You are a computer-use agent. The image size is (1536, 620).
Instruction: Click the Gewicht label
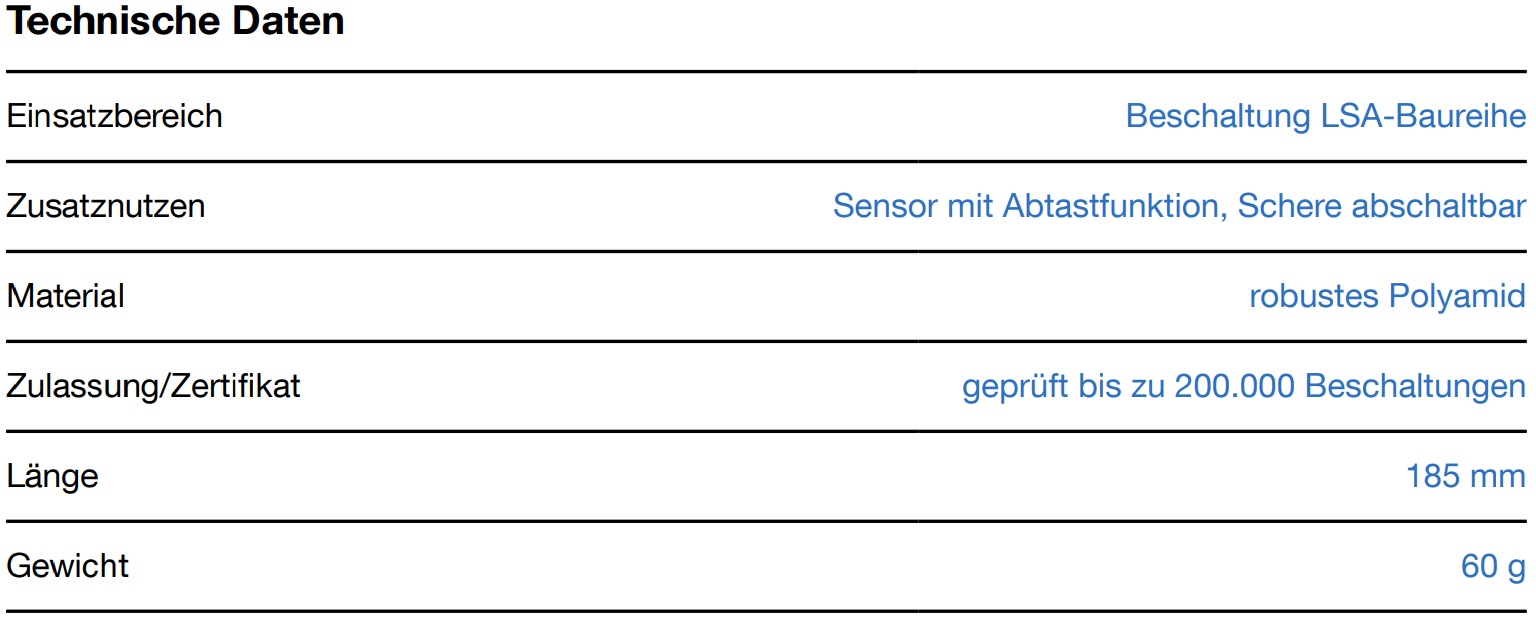[67, 566]
